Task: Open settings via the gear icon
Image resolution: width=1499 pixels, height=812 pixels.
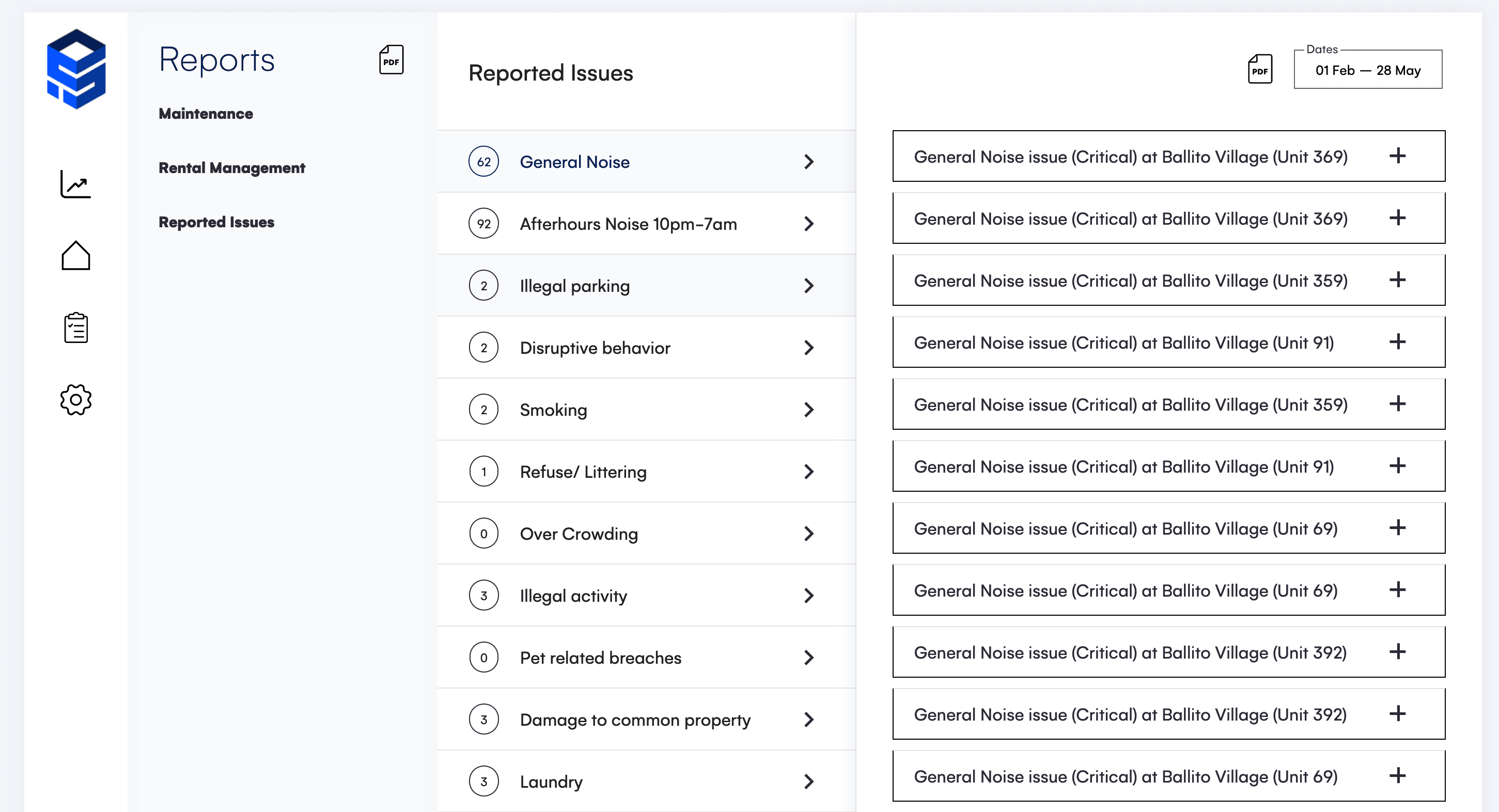Action: click(75, 399)
